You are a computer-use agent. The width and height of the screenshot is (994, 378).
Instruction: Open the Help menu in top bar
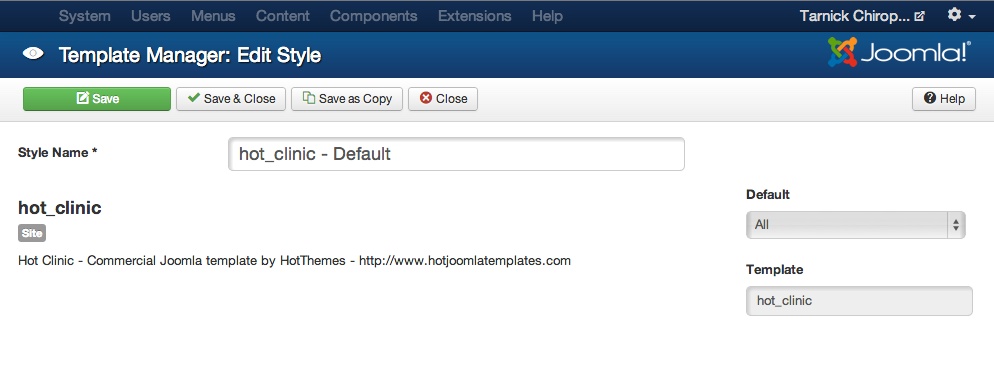(x=547, y=16)
